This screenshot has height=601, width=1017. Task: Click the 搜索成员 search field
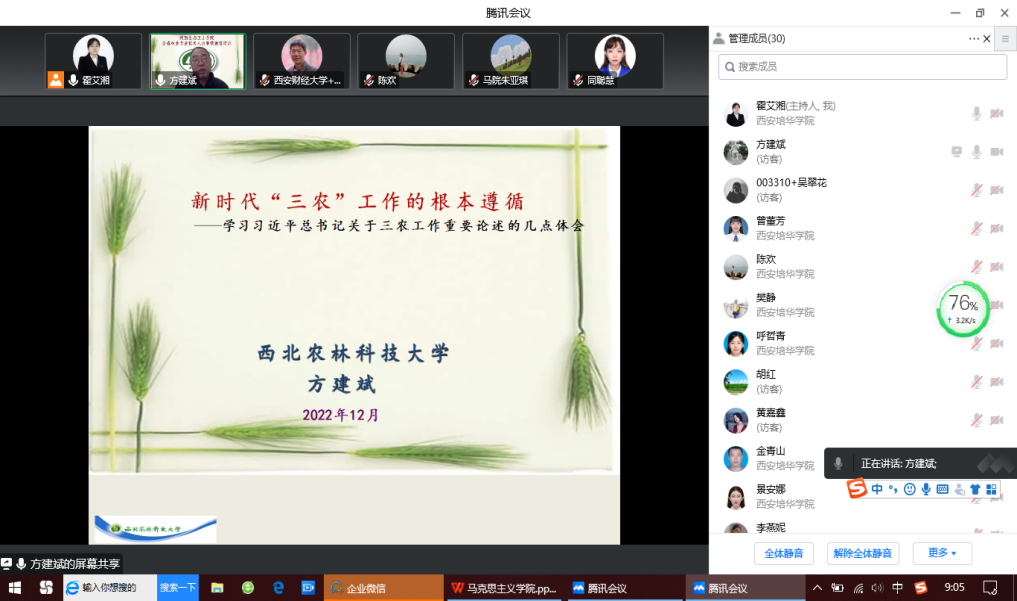(862, 67)
